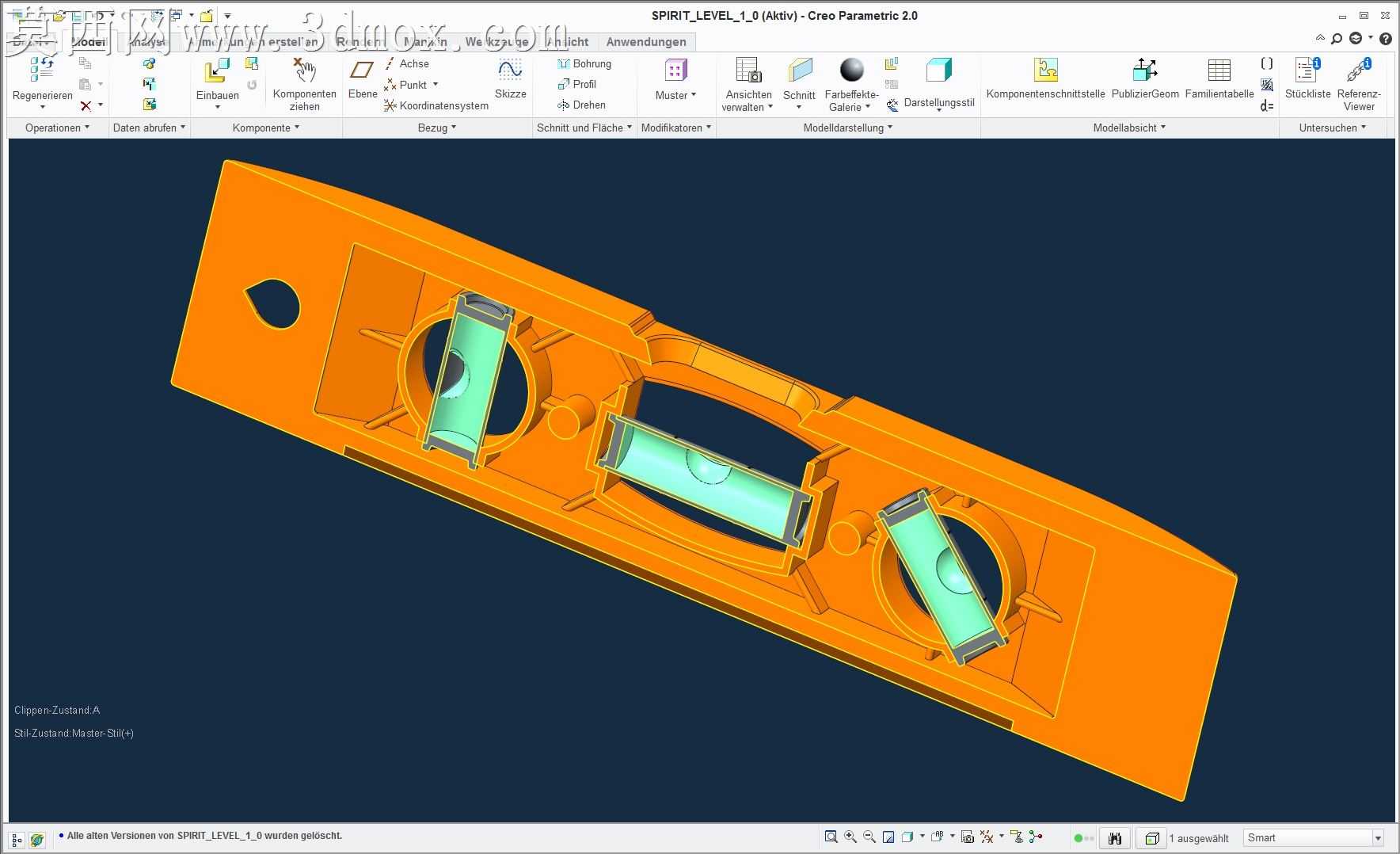Click the d= relations icon
Viewport: 1400px width, 854px height.
point(1267,105)
